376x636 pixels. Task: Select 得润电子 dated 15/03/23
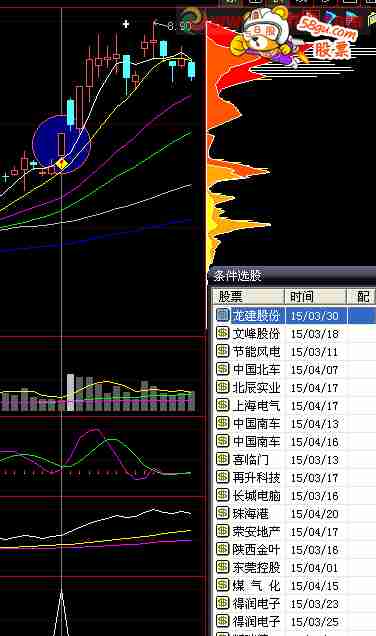[294, 603]
